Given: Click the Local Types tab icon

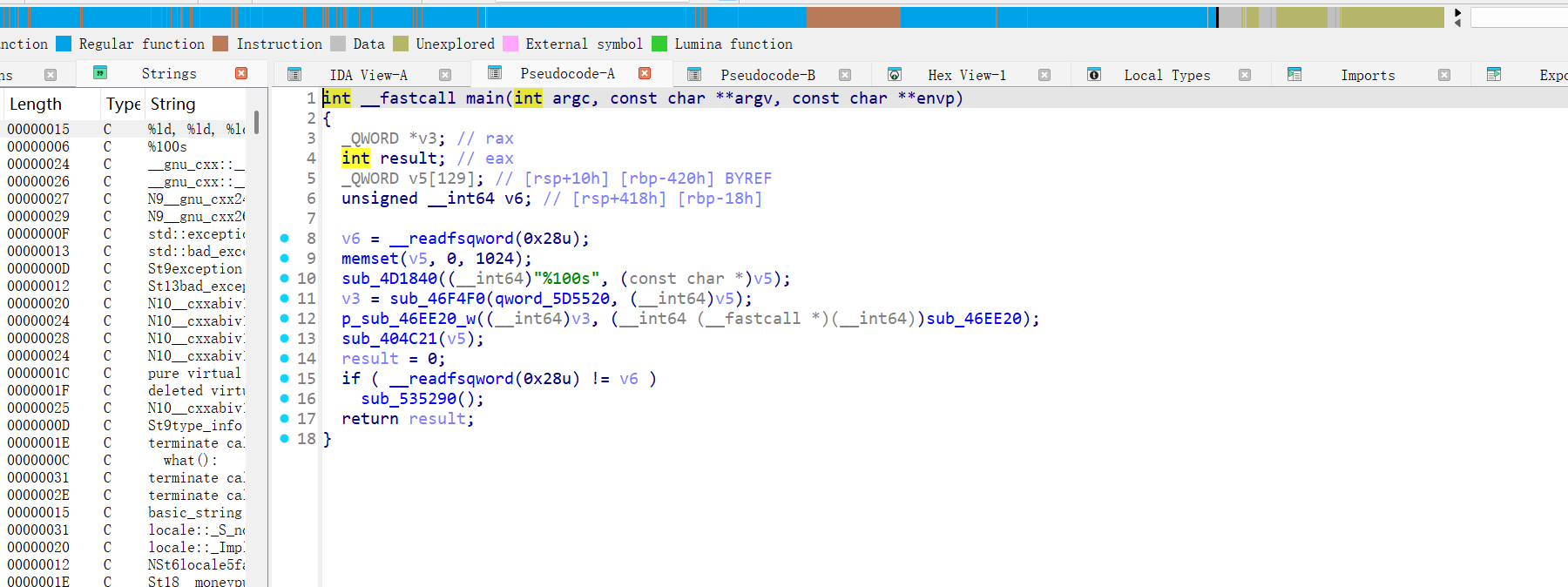Looking at the screenshot, I should tap(1094, 74).
